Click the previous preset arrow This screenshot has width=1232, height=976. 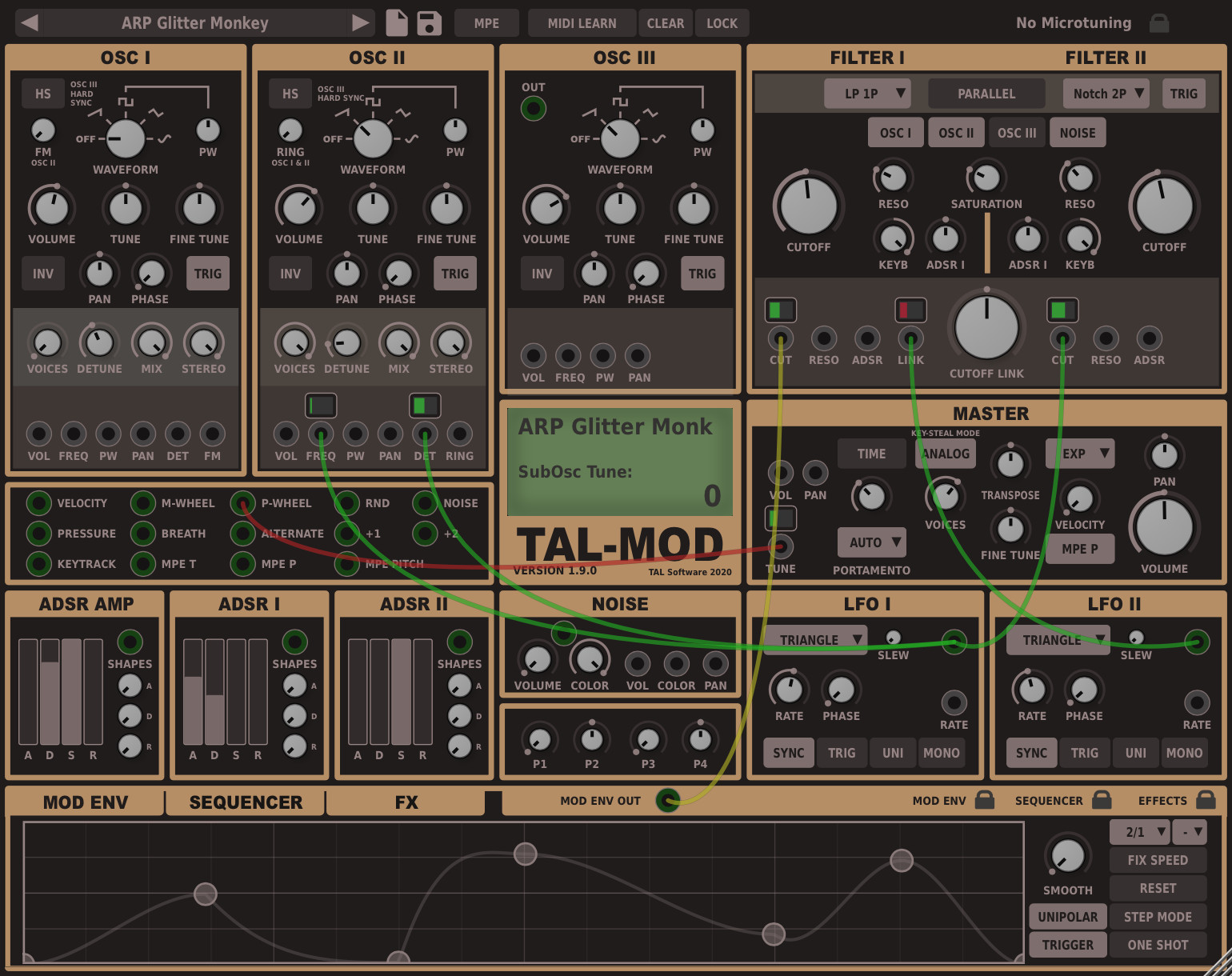(x=30, y=22)
